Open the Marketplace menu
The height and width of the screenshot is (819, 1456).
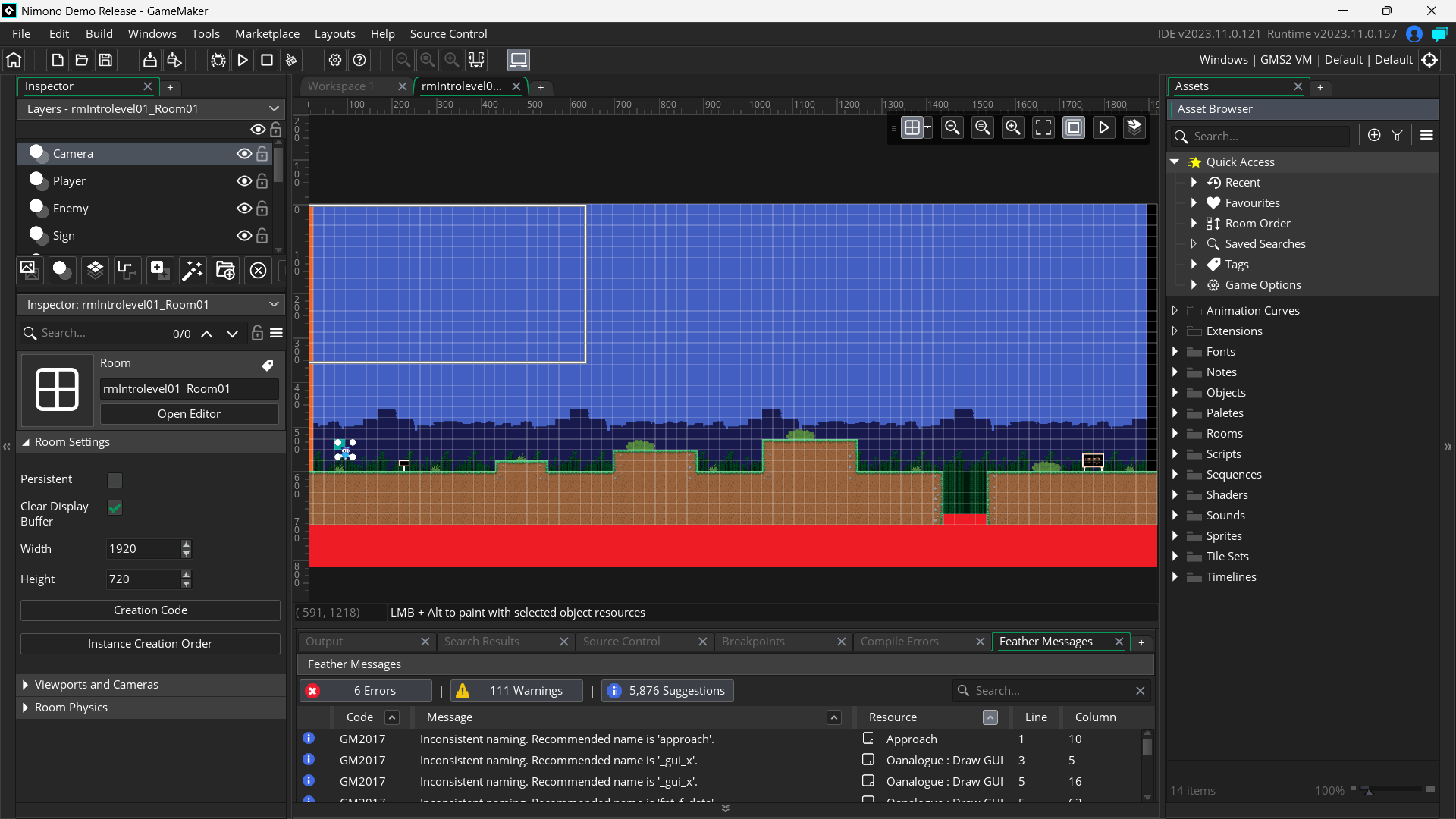click(x=267, y=34)
